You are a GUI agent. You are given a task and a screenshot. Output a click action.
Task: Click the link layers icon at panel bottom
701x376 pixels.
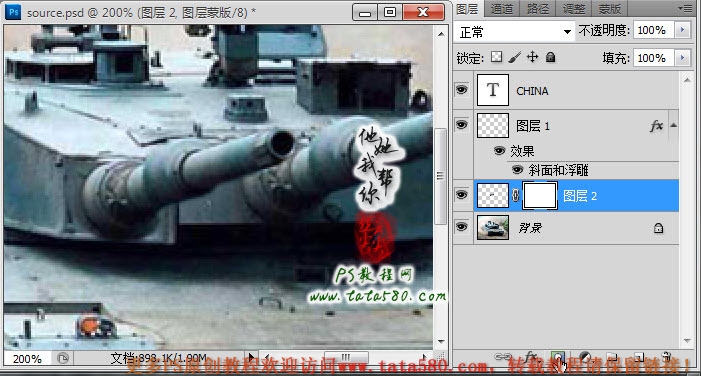(x=503, y=357)
